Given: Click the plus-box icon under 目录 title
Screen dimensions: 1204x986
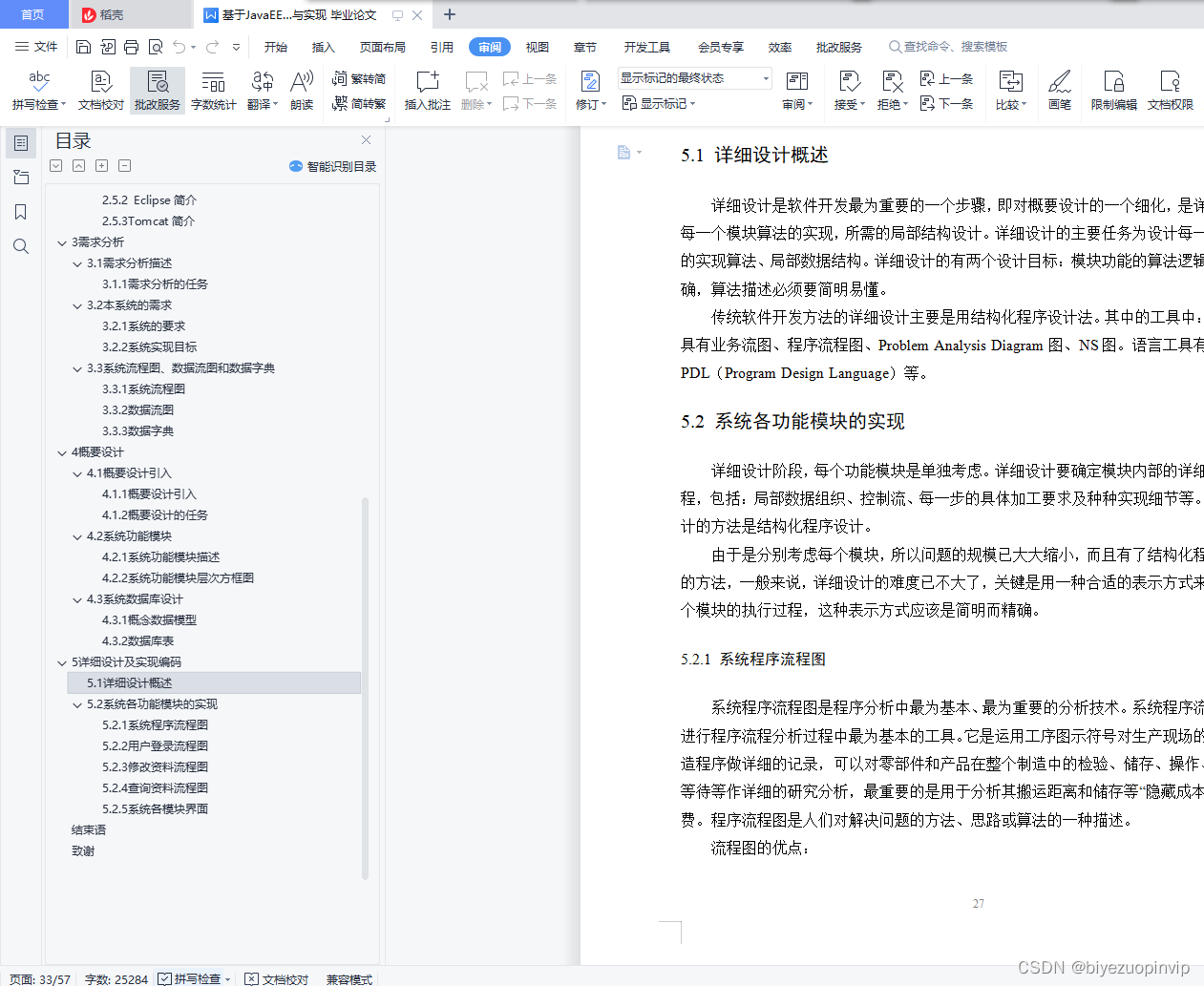Looking at the screenshot, I should pyautogui.click(x=101, y=165).
